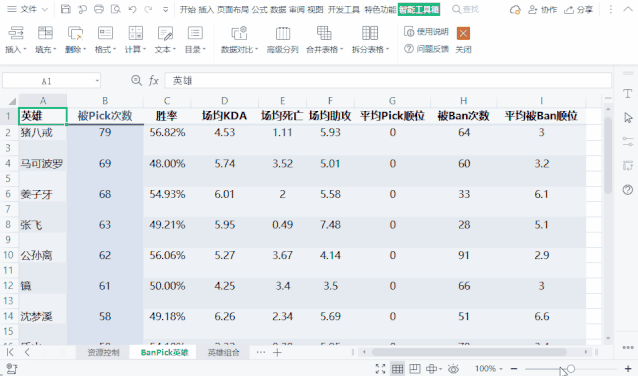Open the 拆分表格 split tables tool
This screenshot has width=638, height=376.
pos(370,40)
